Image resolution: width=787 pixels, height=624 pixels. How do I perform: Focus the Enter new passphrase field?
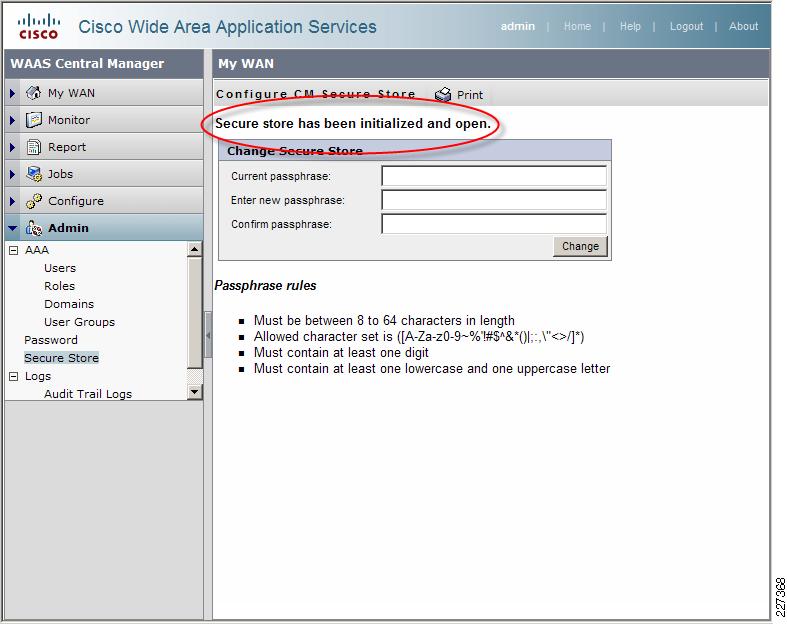click(x=494, y=200)
